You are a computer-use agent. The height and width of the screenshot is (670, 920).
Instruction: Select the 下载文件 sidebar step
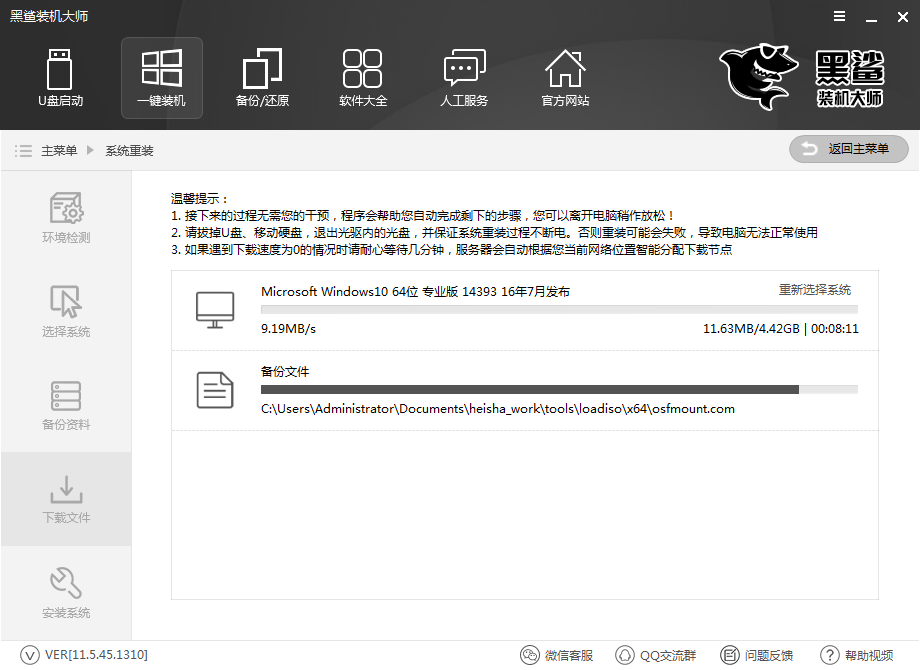(66, 499)
